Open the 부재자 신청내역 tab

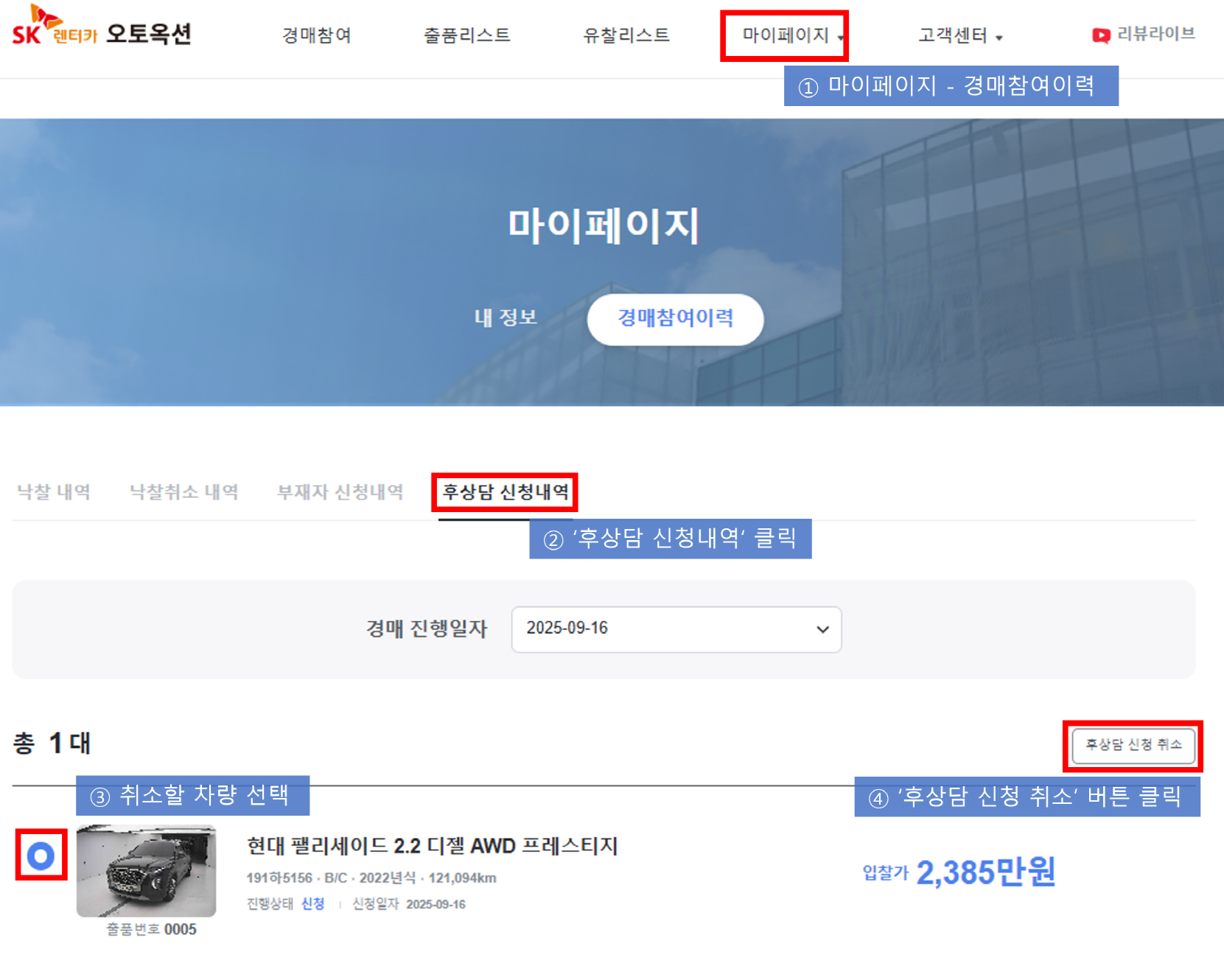pos(340,491)
